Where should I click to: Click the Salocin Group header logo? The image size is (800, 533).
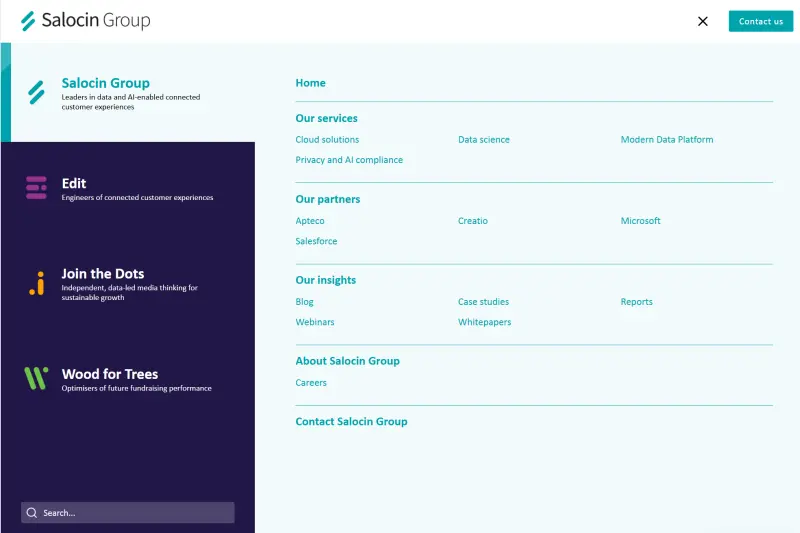point(85,21)
